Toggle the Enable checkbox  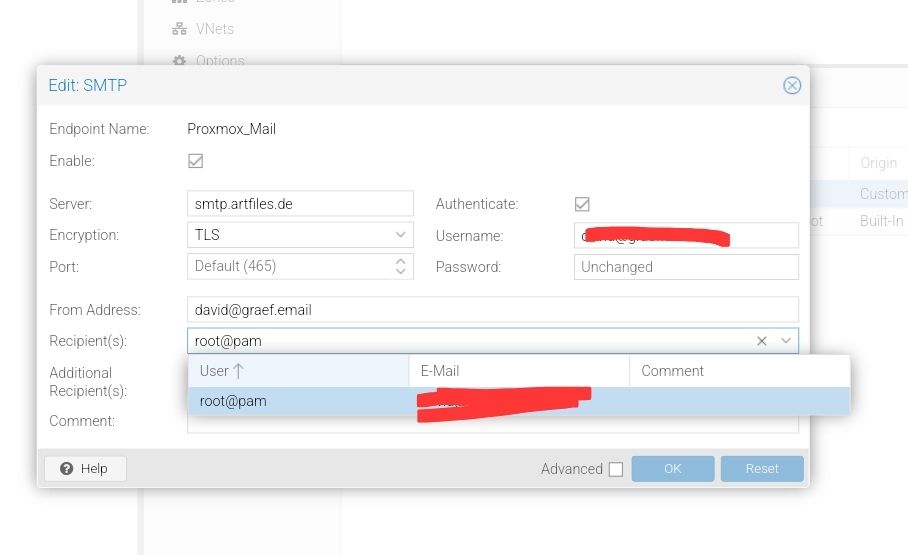coord(196,161)
